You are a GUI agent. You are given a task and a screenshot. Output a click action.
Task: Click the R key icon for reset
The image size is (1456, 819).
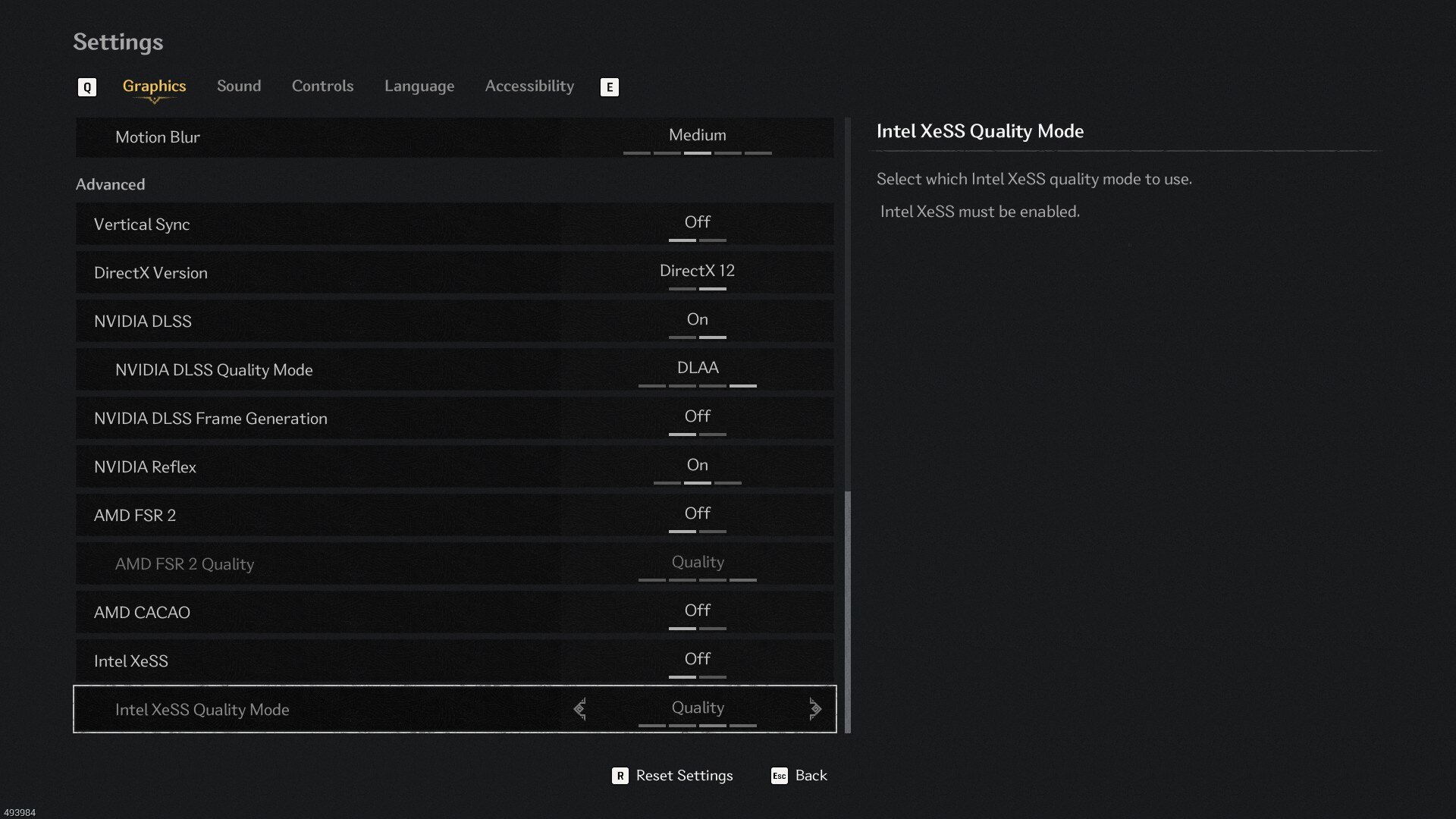(620, 776)
